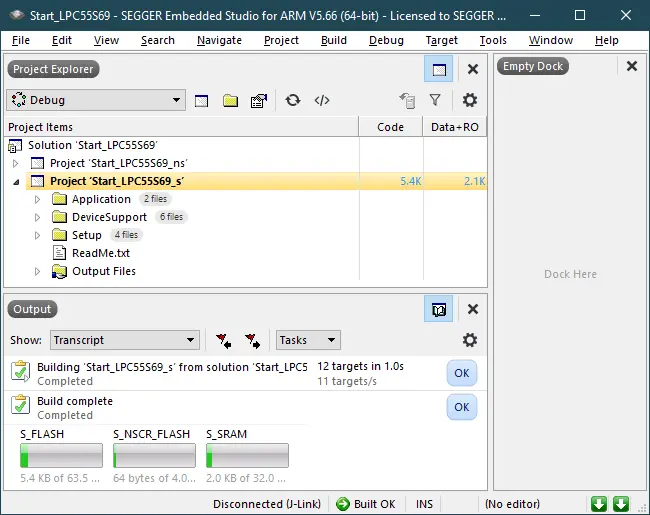This screenshot has height=515, width=650.
Task: Open the Build menu
Action: [333, 40]
